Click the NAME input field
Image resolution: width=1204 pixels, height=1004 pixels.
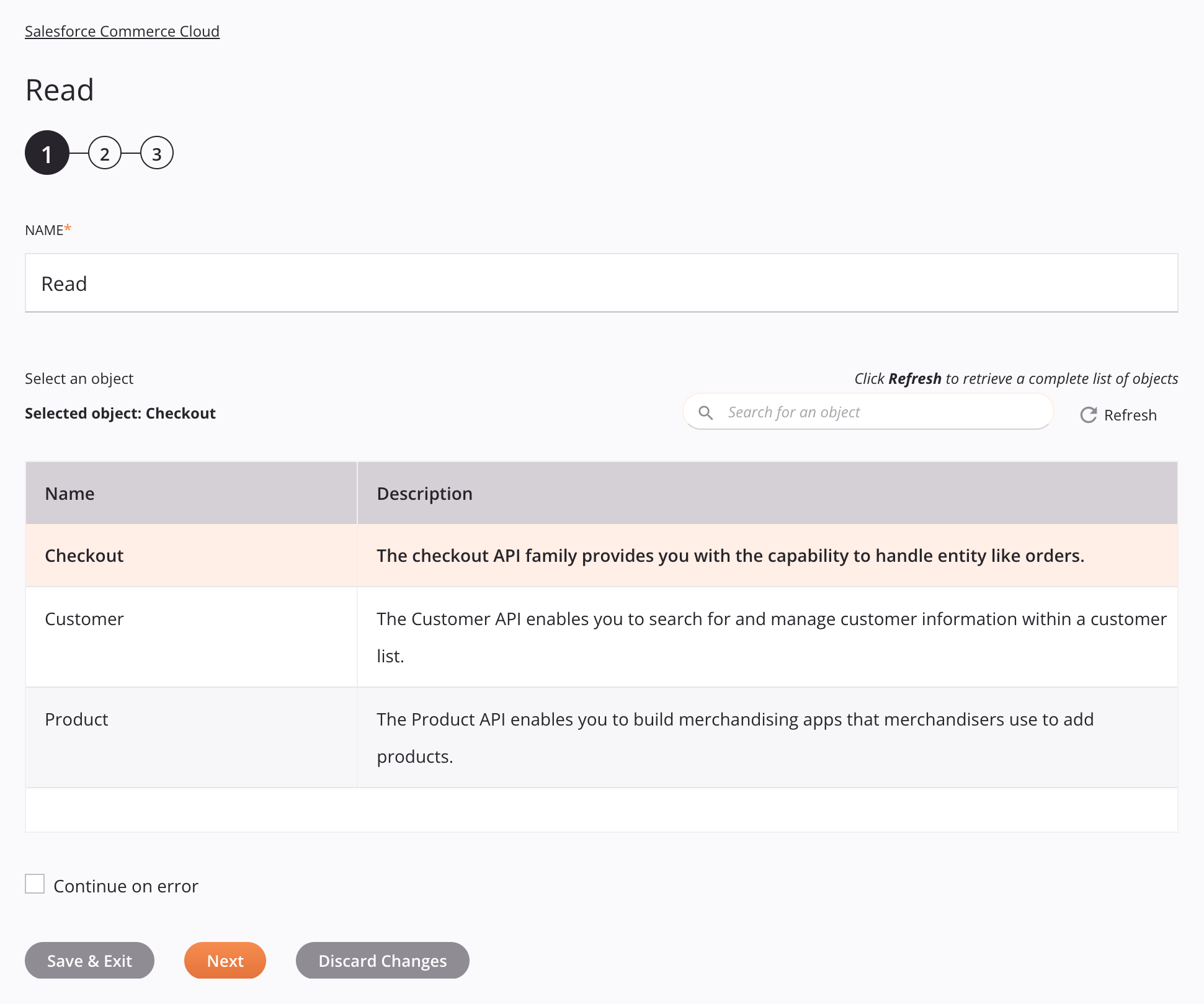point(601,283)
